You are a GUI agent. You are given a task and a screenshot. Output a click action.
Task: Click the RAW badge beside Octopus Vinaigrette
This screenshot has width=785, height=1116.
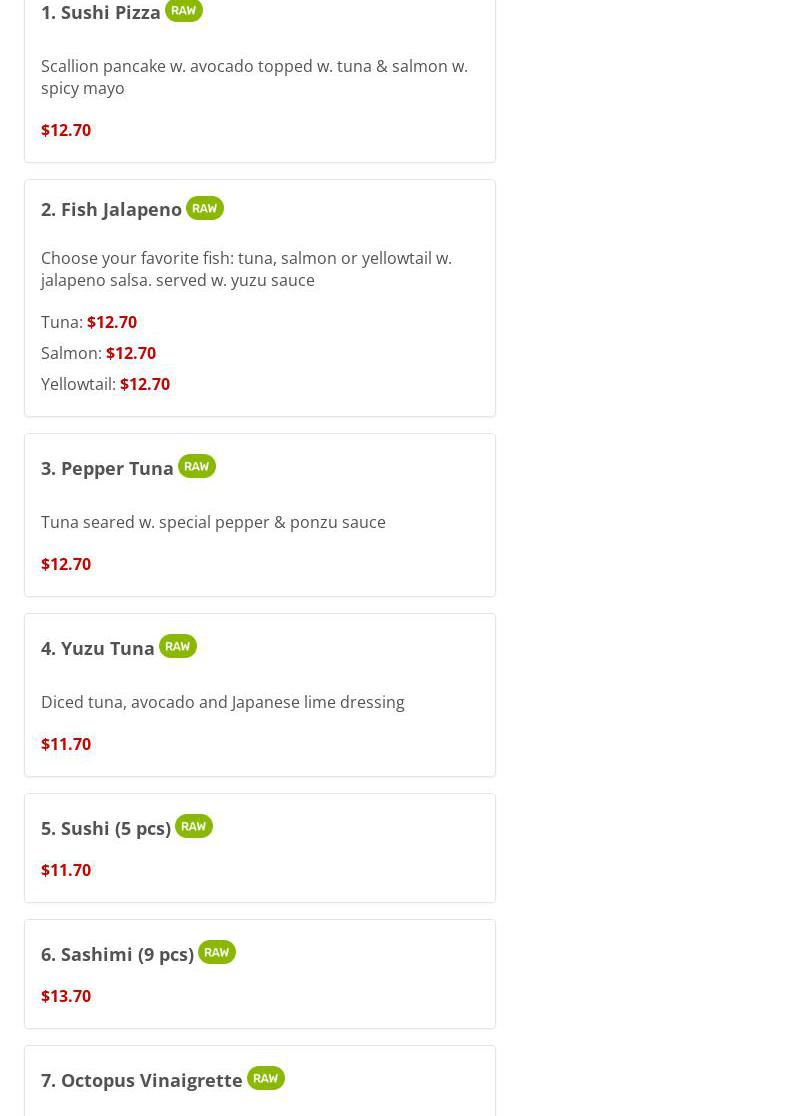coord(265,1078)
